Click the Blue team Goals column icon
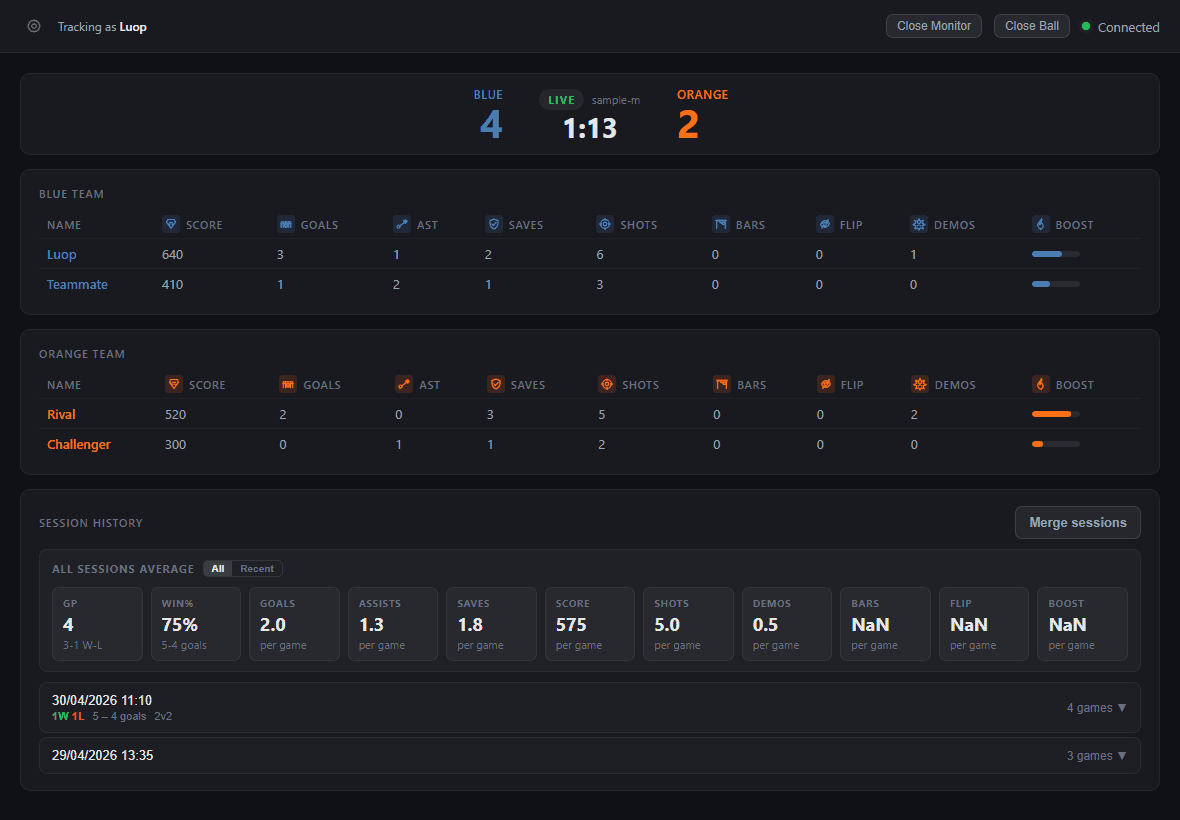 [x=286, y=224]
